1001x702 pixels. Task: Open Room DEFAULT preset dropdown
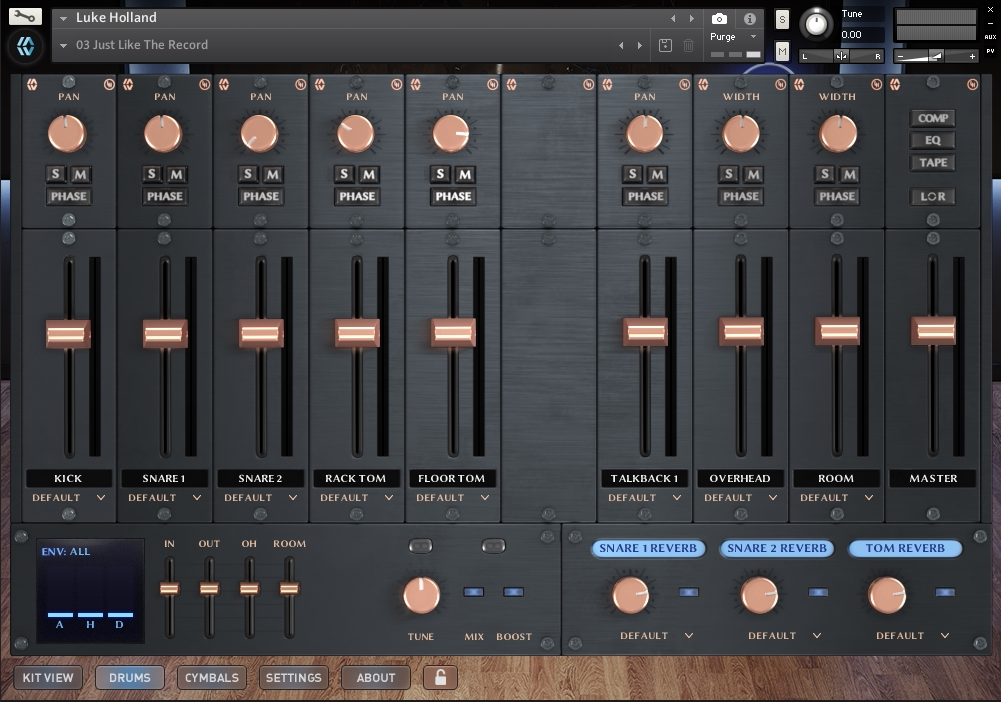click(837, 497)
